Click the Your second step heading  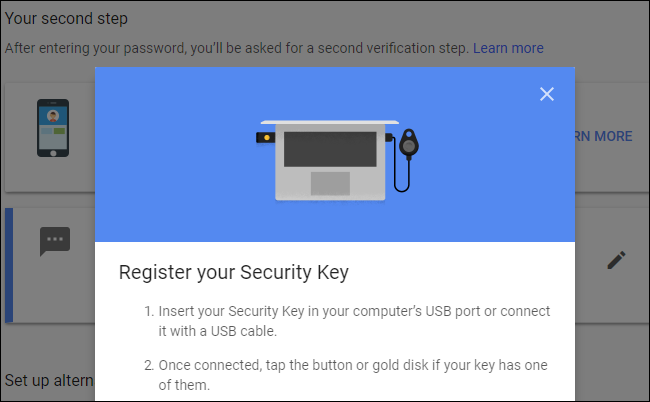tap(66, 19)
